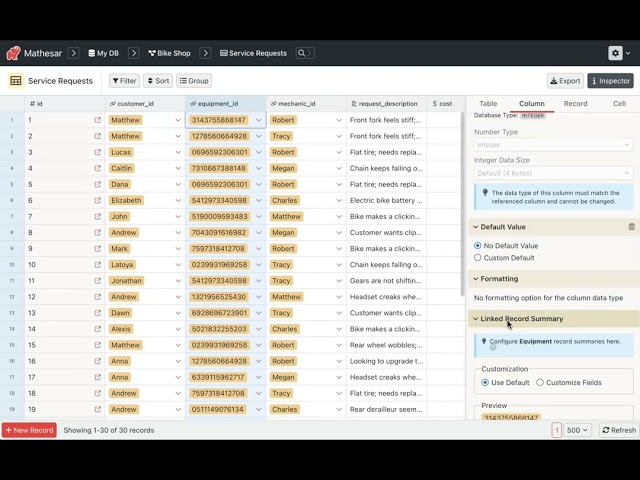The height and width of the screenshot is (480, 640).
Task: Expand breadcrumb chevron after Mathesar
Action: pos(73,53)
